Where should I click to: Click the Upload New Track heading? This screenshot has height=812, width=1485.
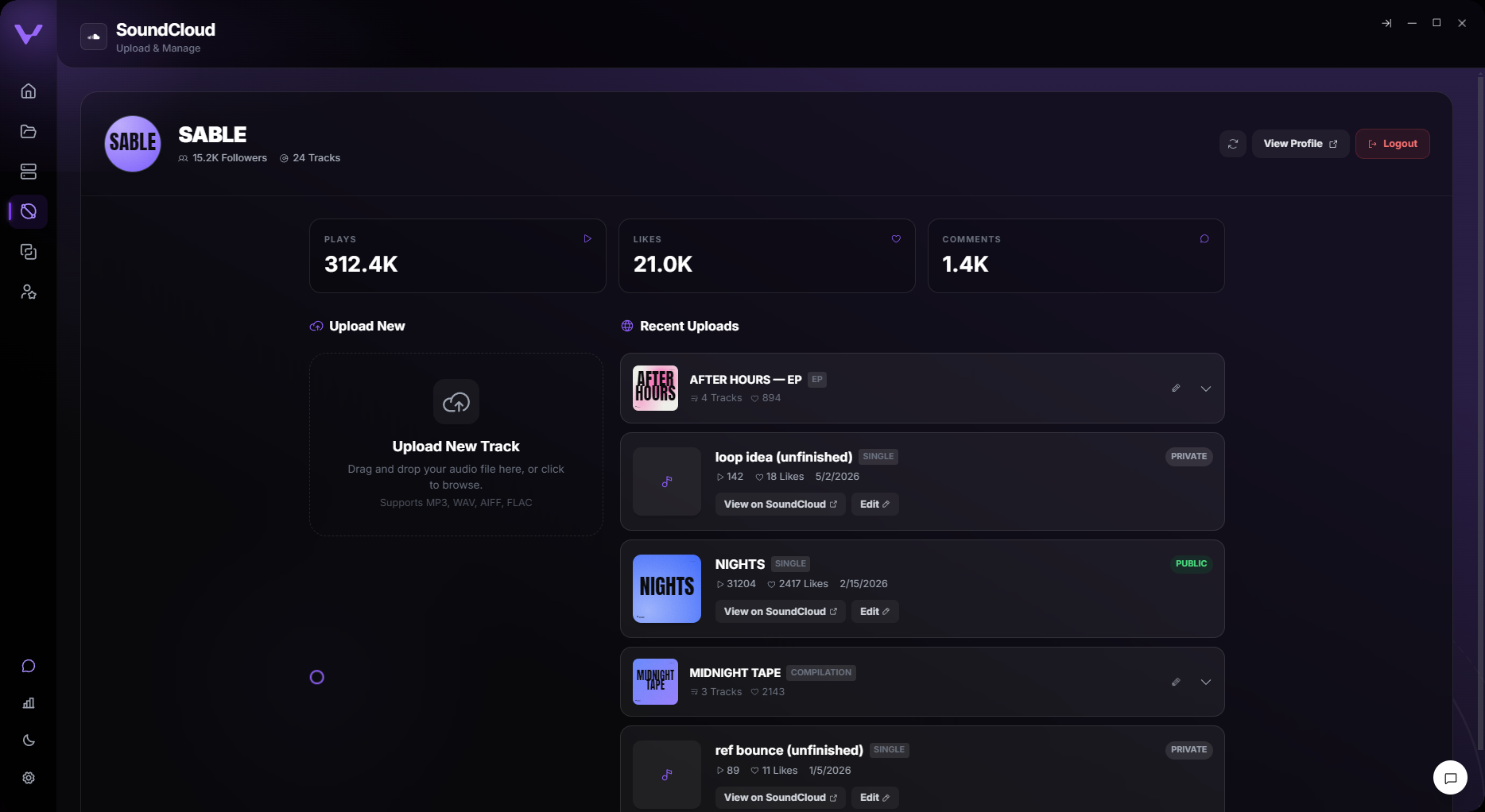(x=456, y=447)
